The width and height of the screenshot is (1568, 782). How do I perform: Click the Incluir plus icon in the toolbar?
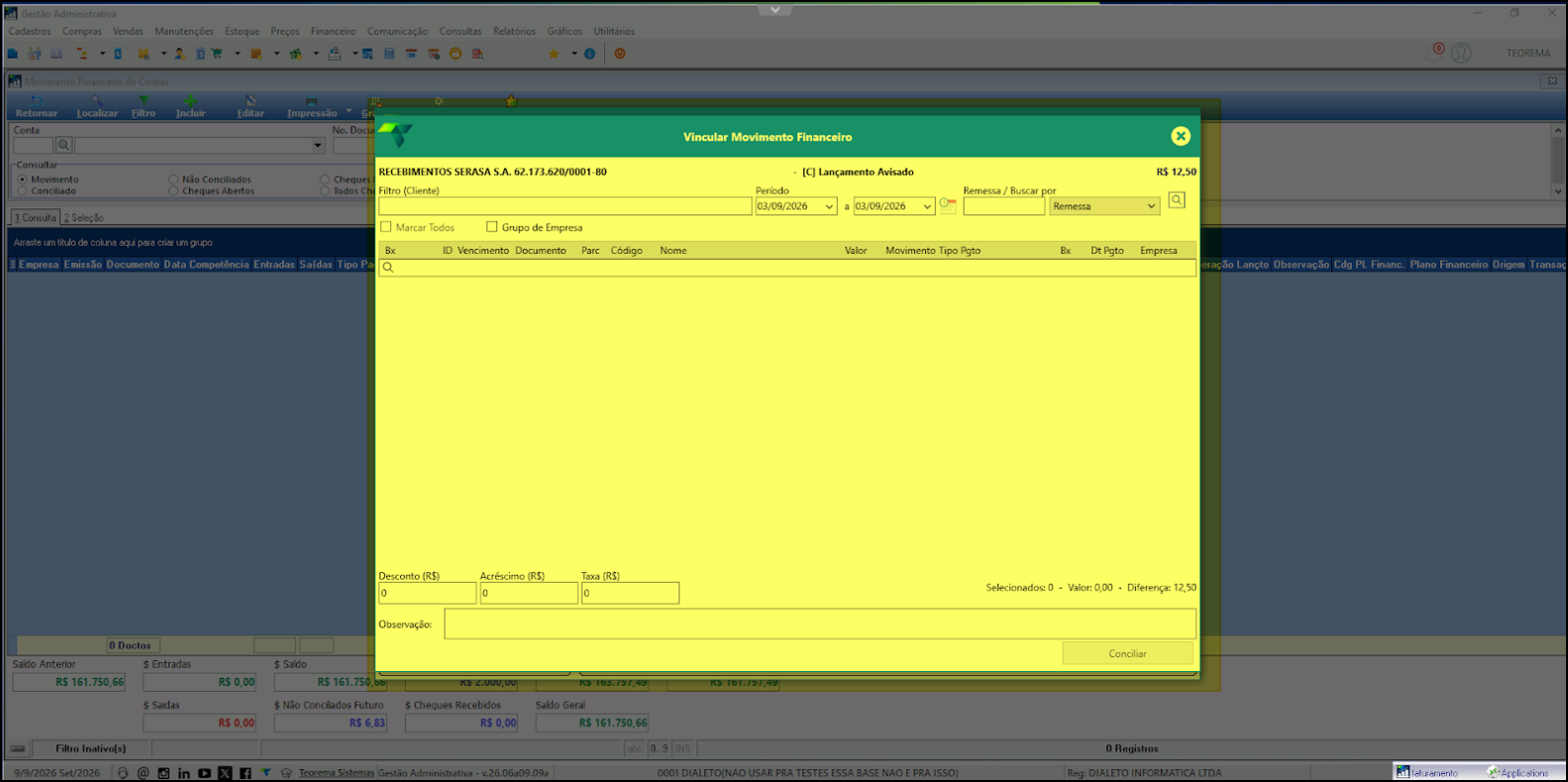click(x=190, y=101)
